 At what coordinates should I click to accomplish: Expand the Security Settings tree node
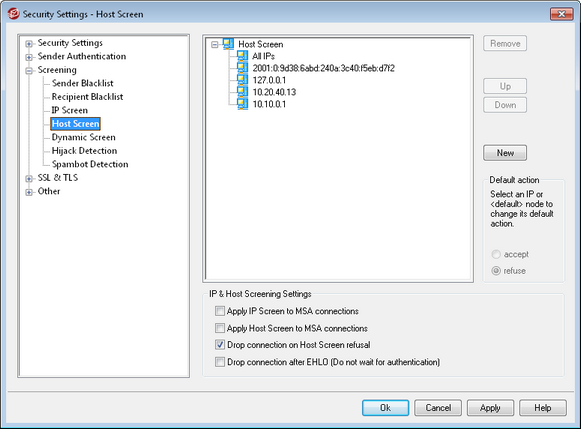click(29, 44)
